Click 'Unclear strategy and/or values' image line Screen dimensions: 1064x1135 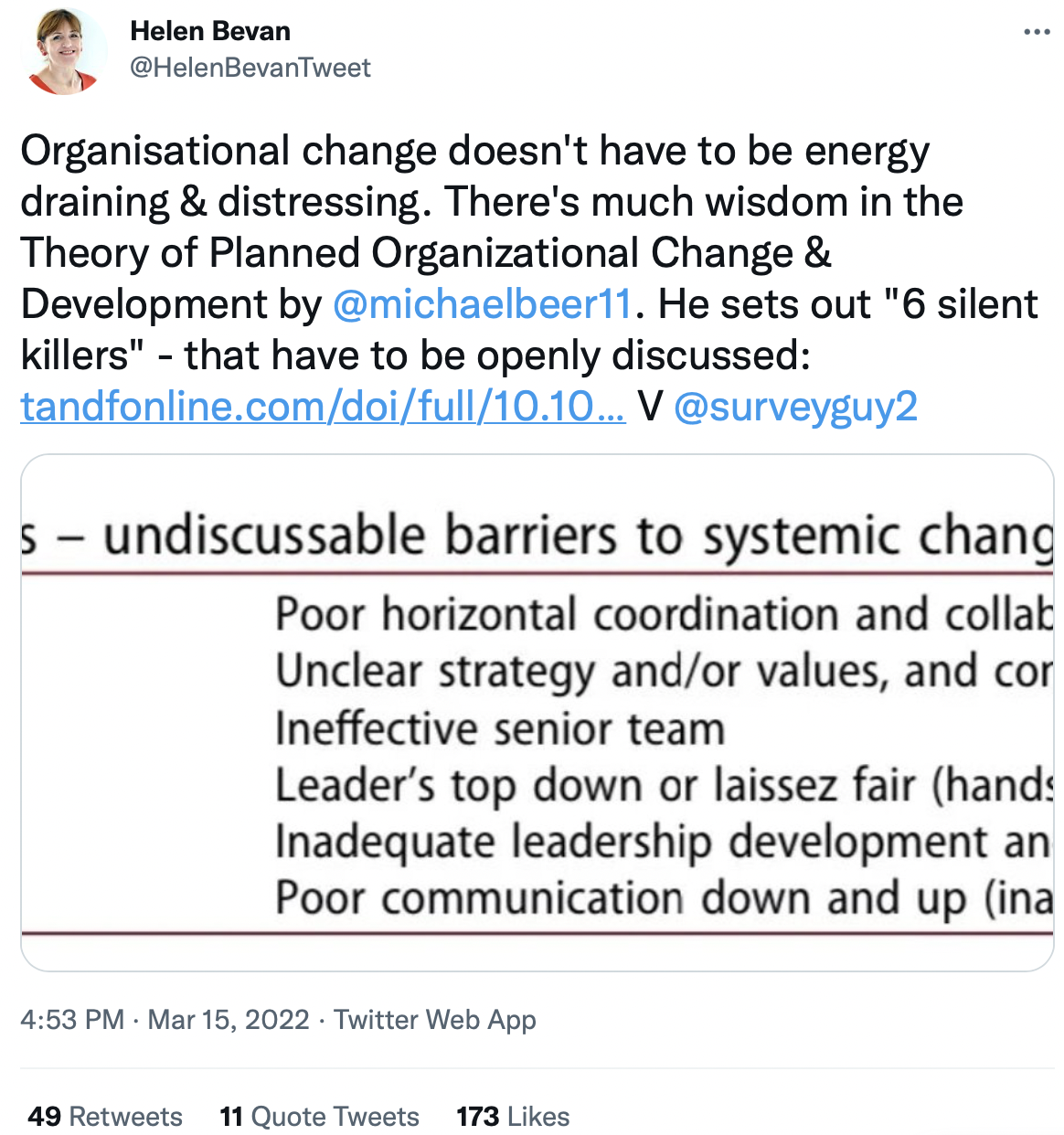(x=664, y=672)
